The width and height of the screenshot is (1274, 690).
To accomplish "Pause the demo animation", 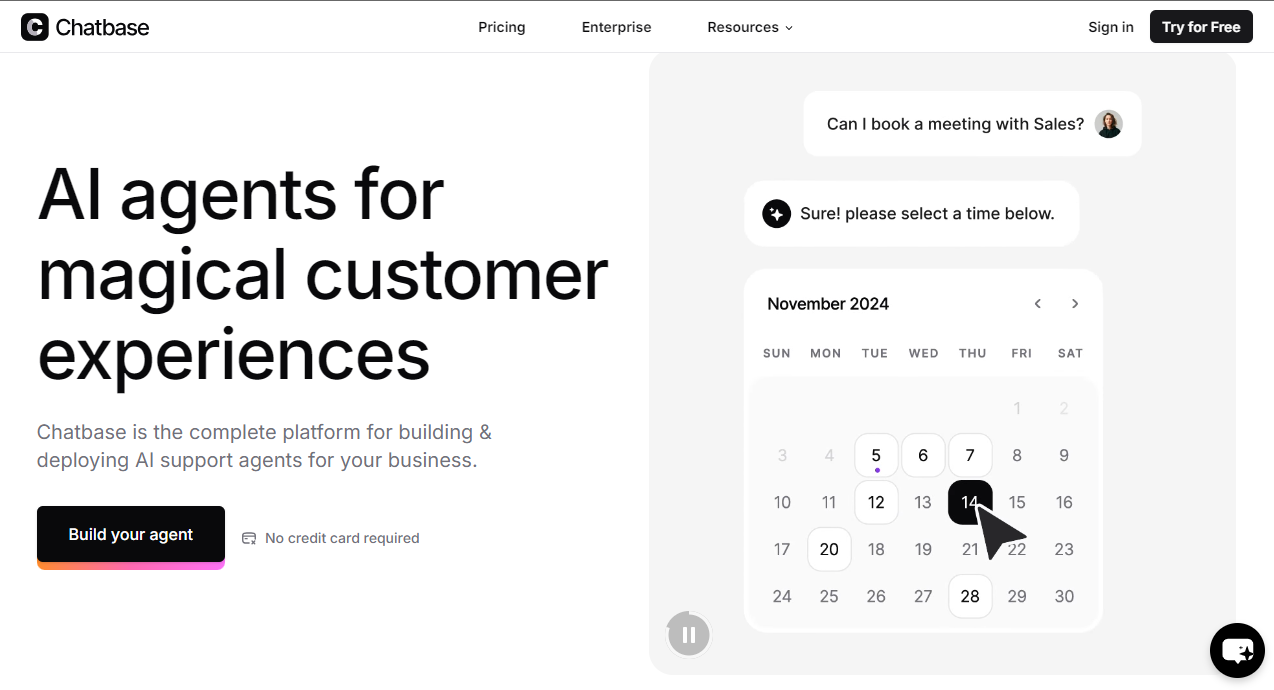I will (688, 634).
